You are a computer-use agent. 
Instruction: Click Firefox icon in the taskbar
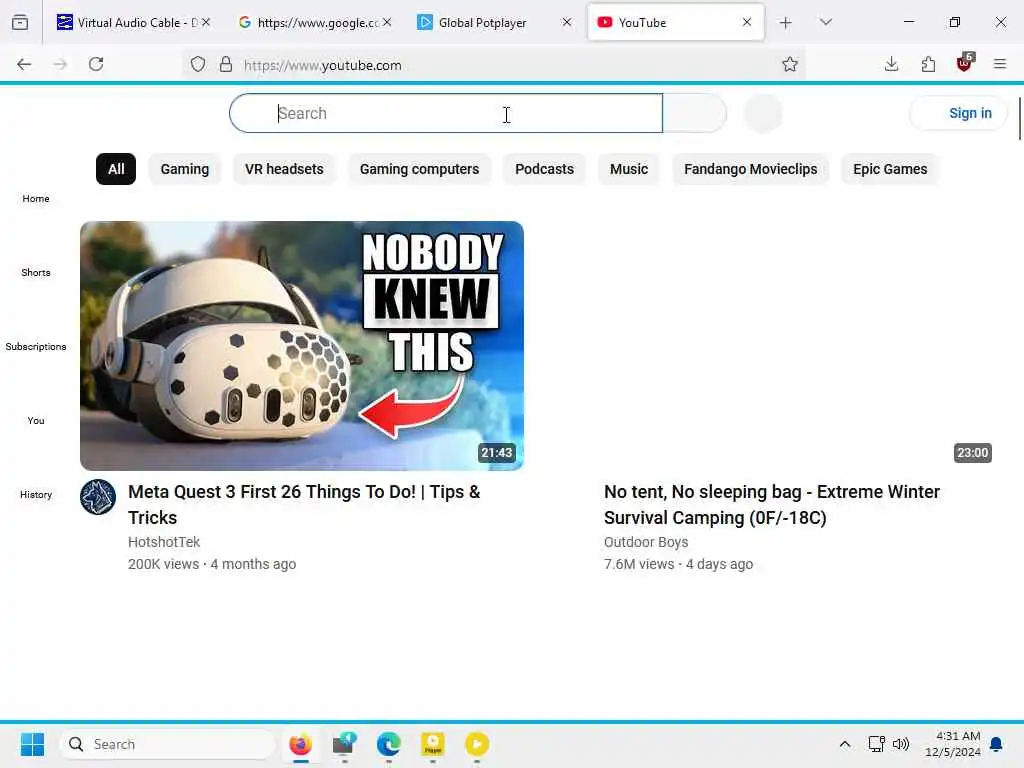(300, 744)
